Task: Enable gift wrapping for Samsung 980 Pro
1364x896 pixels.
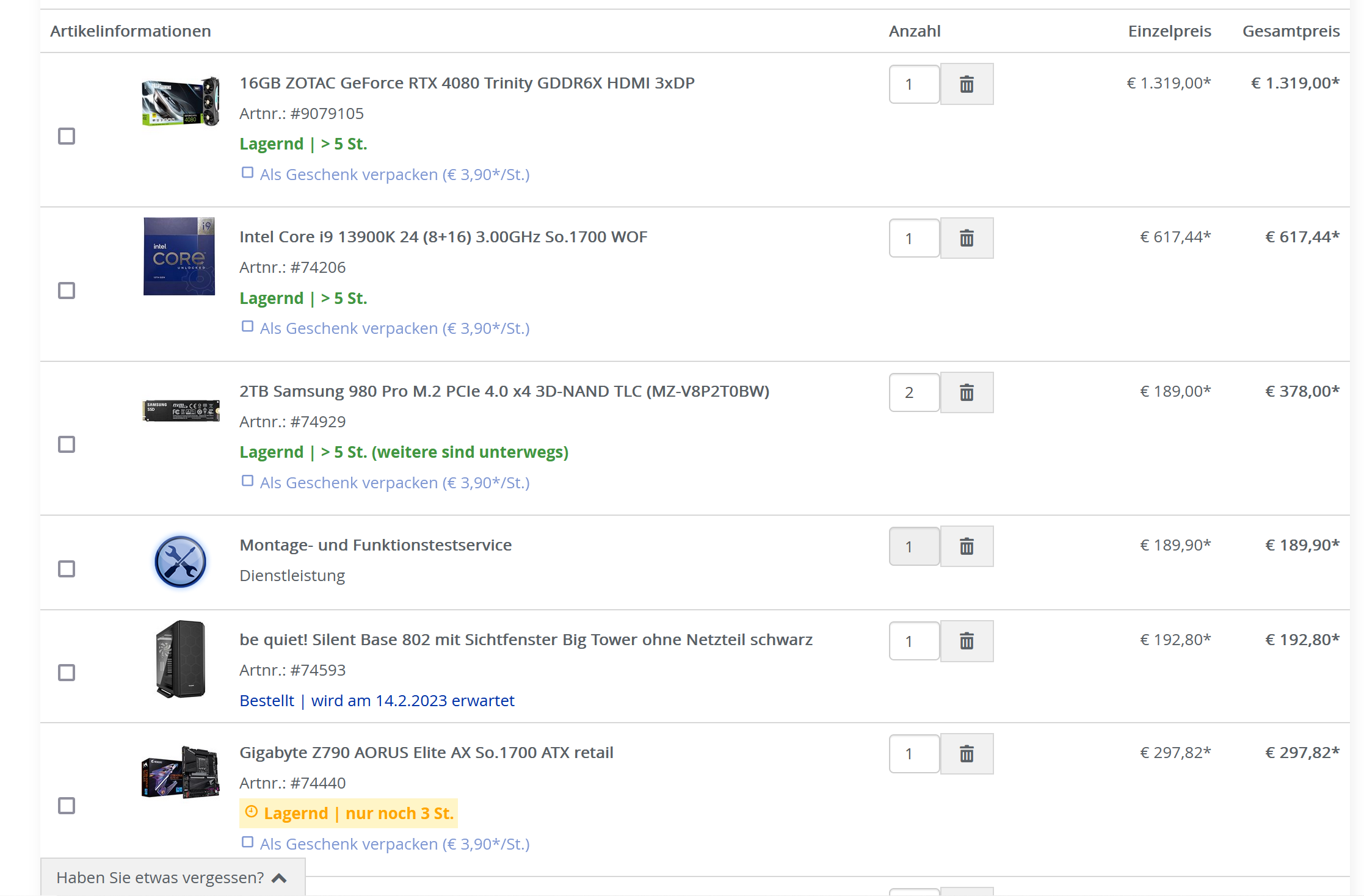Action: (x=247, y=481)
